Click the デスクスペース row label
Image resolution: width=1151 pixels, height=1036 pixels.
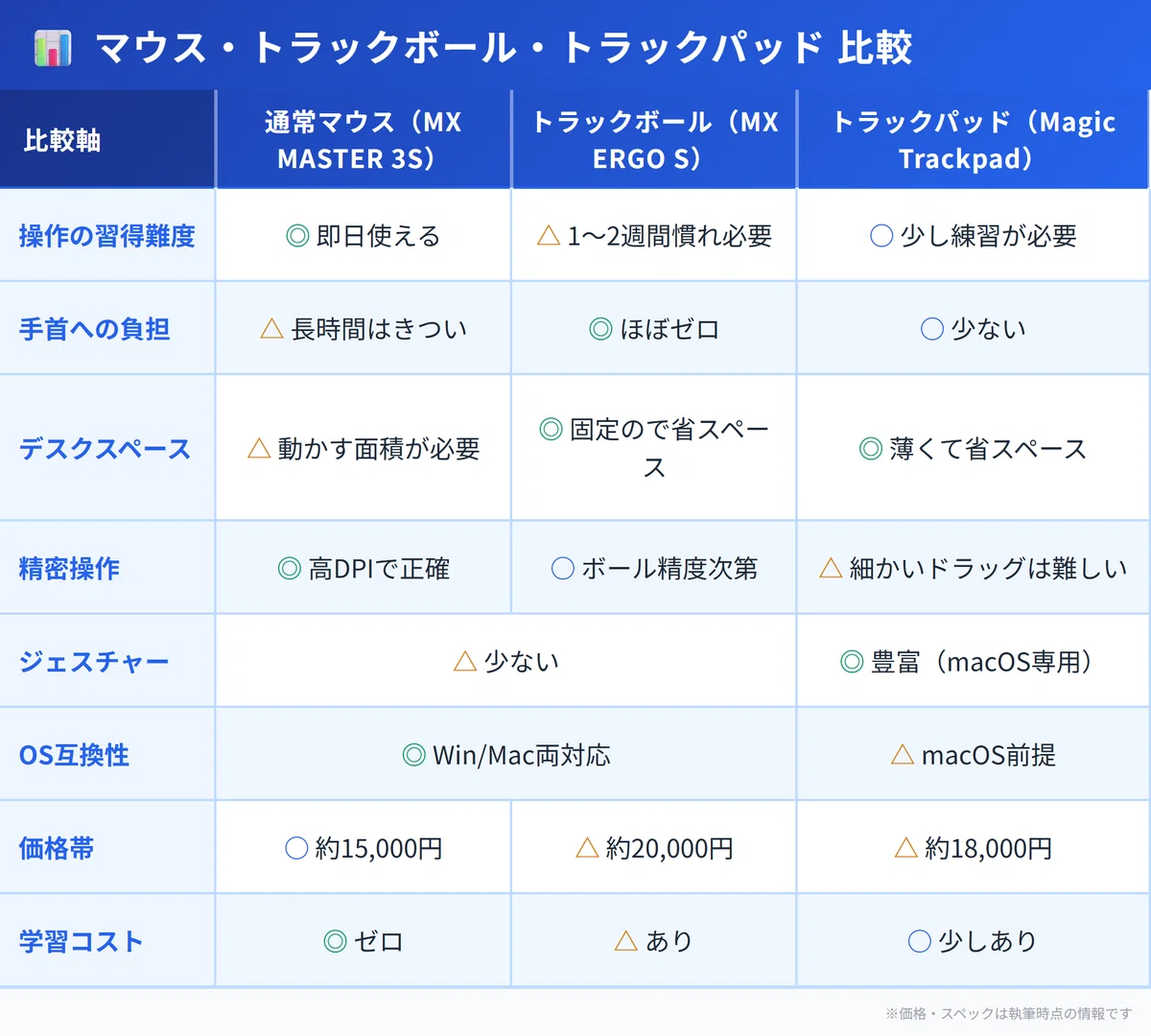pyautogui.click(x=106, y=449)
